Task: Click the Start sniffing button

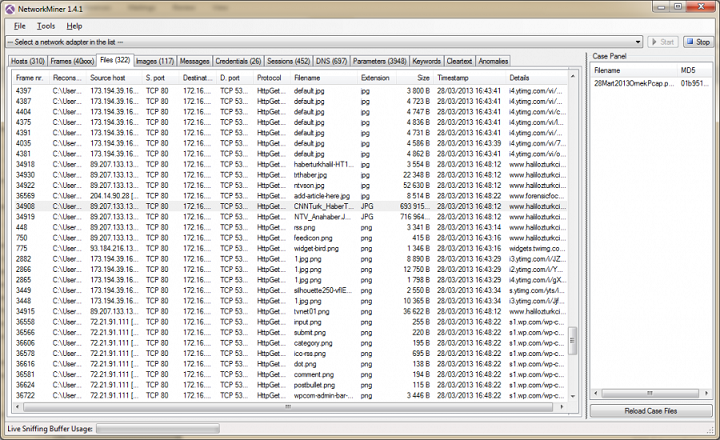Action: coord(662,42)
